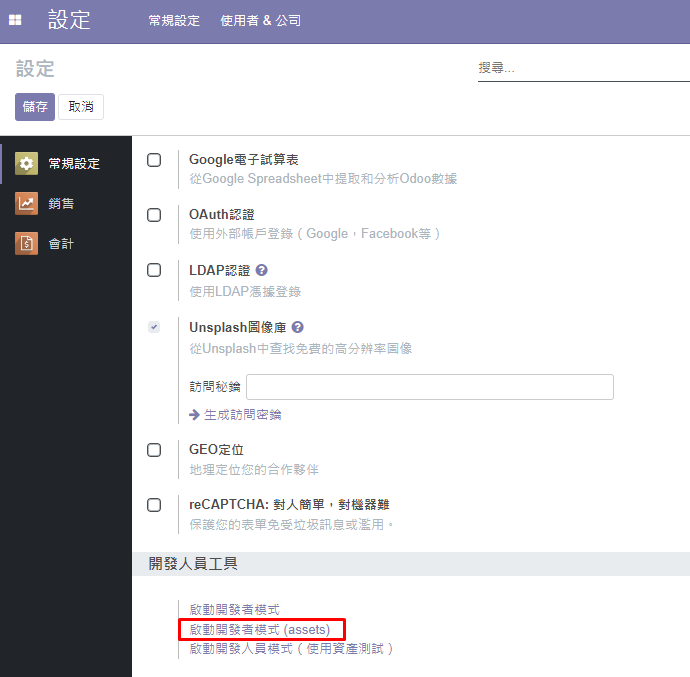The height and width of the screenshot is (677, 690).
Task: Check the reCAPTCHA checkbox
Action: click(x=154, y=505)
